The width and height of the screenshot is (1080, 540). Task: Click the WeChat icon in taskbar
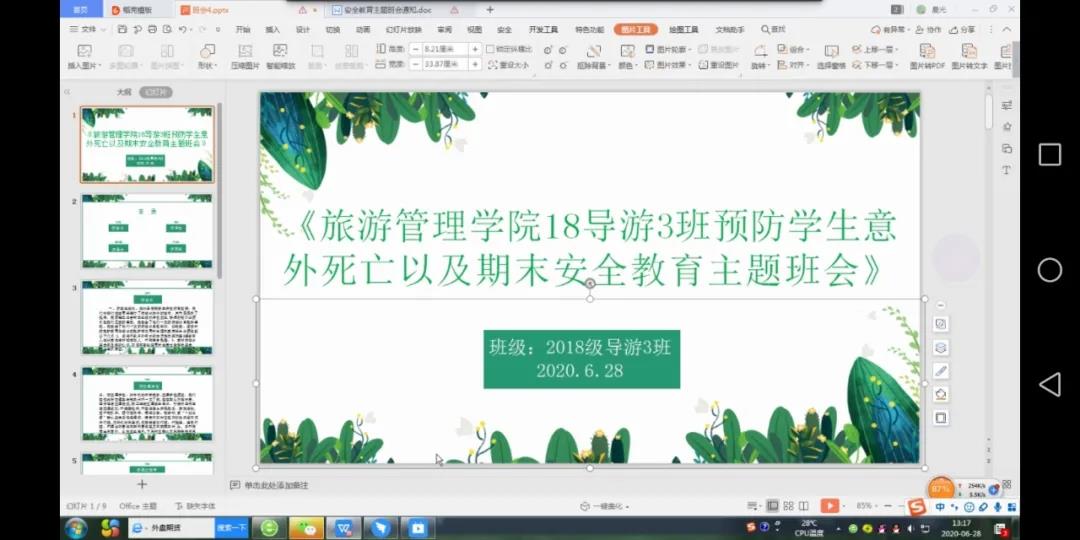[x=307, y=528]
